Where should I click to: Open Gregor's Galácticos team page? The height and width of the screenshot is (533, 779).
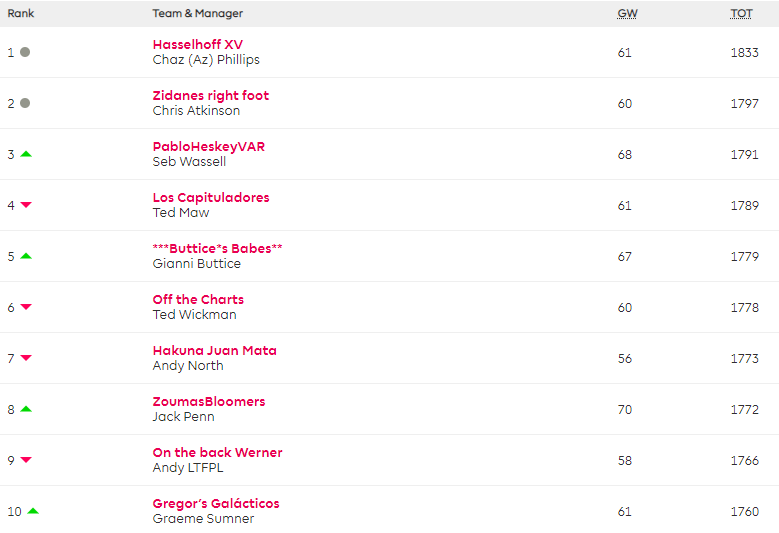[x=215, y=504]
